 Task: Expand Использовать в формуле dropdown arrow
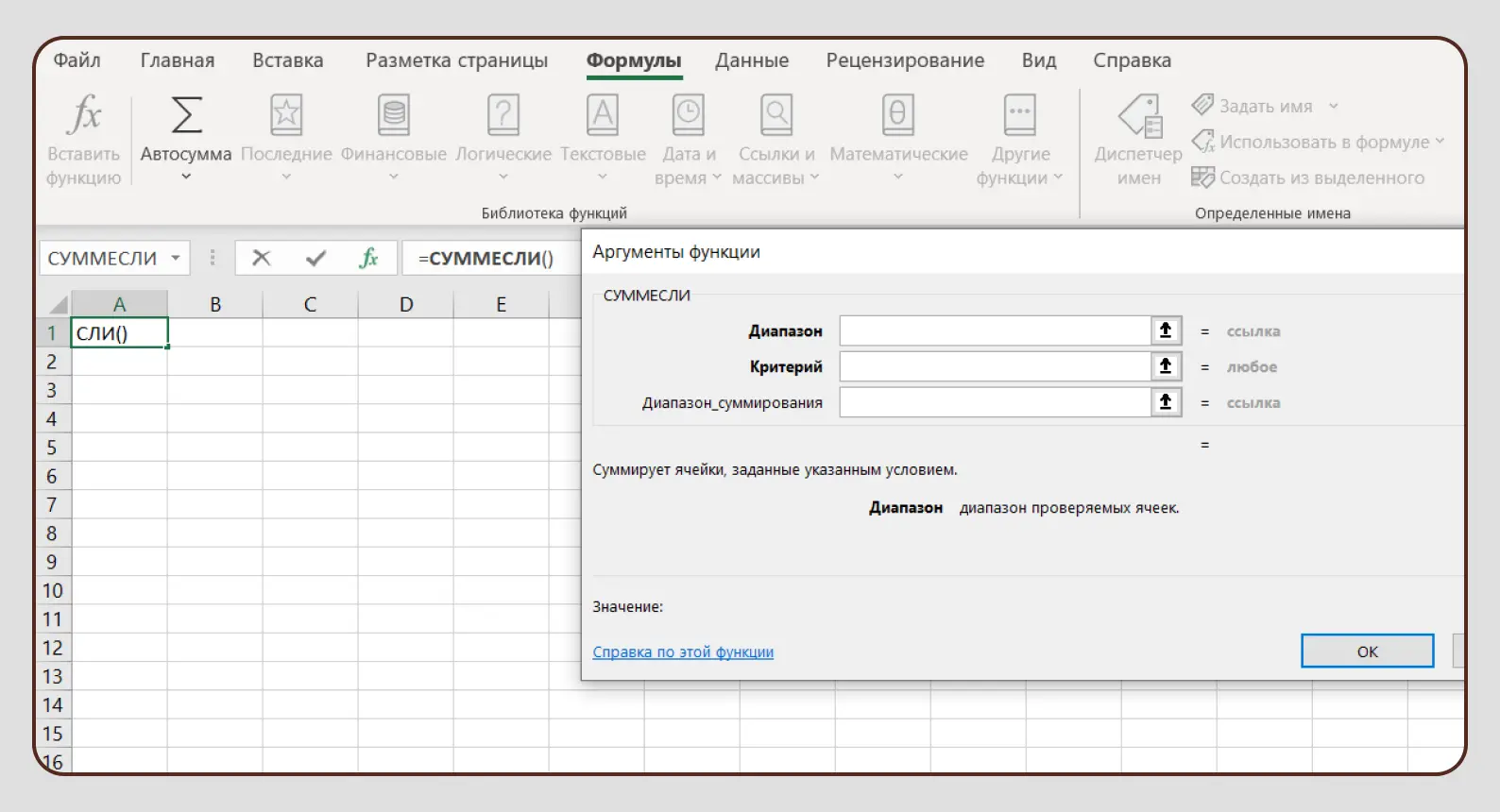point(1440,142)
